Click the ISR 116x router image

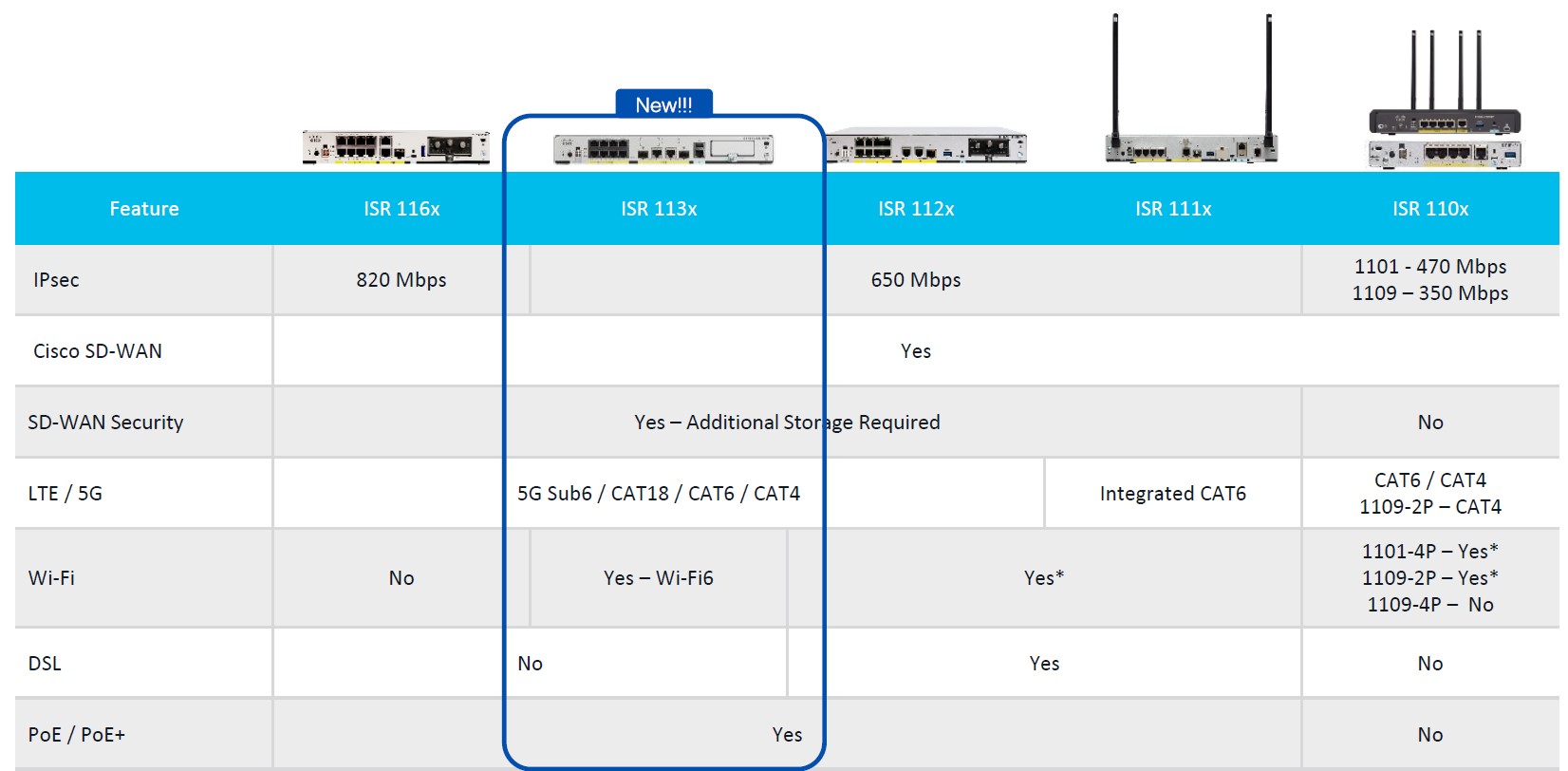coord(396,147)
